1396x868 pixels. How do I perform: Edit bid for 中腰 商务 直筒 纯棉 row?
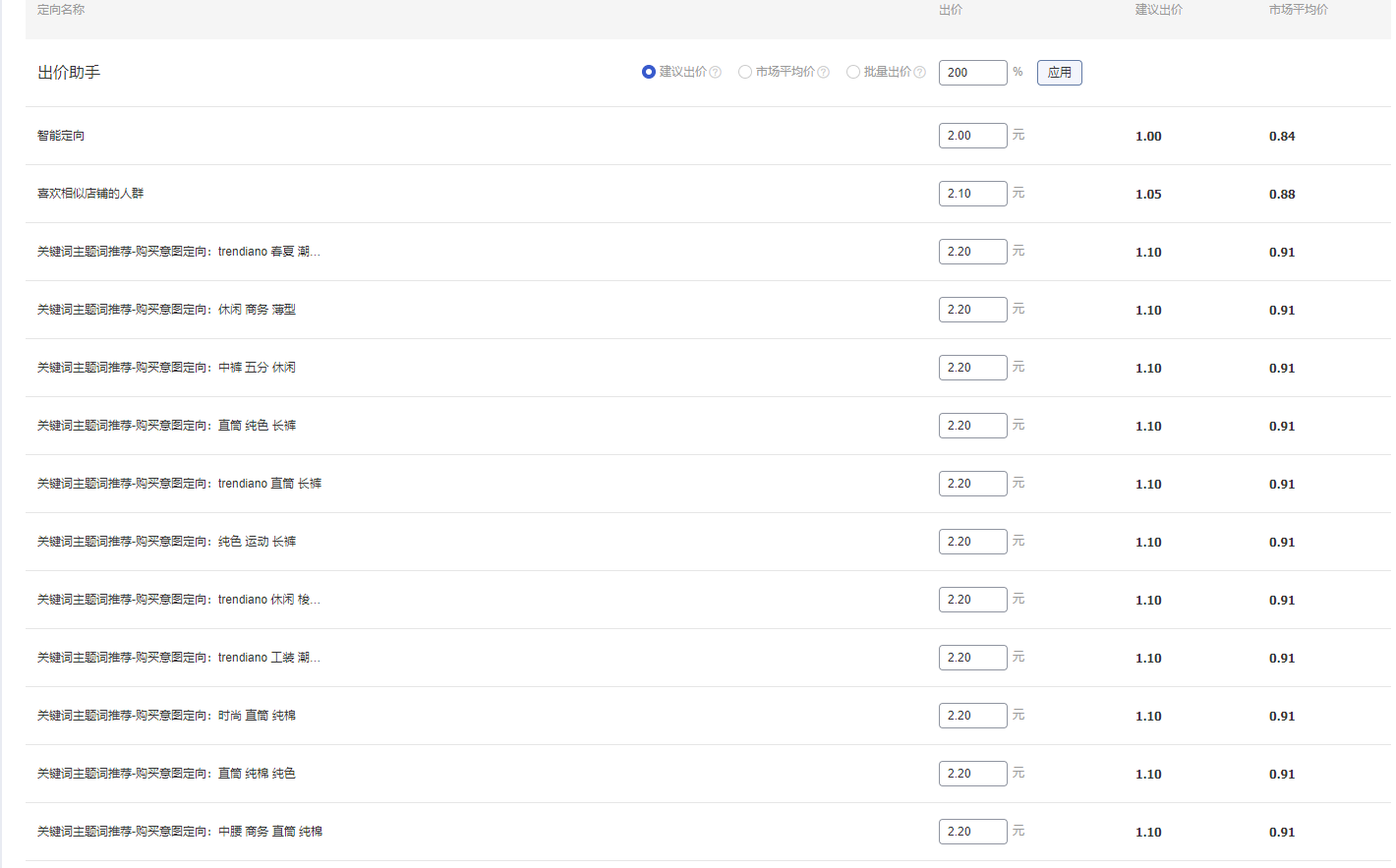(972, 832)
